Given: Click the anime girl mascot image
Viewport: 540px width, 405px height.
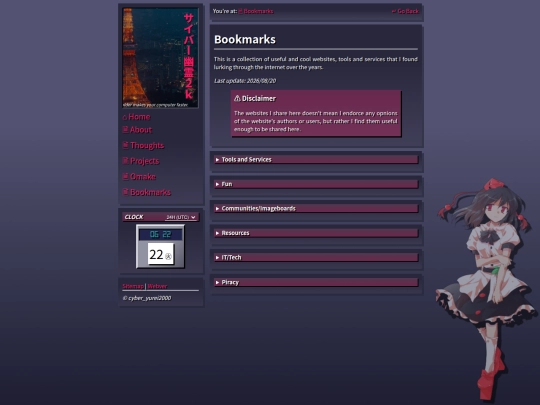Looking at the screenshot, I should (486, 289).
